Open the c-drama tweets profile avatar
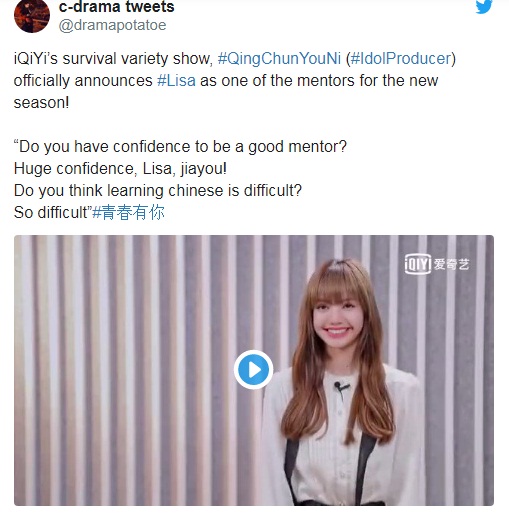Screen dimensions: 509x517 (x=32, y=16)
